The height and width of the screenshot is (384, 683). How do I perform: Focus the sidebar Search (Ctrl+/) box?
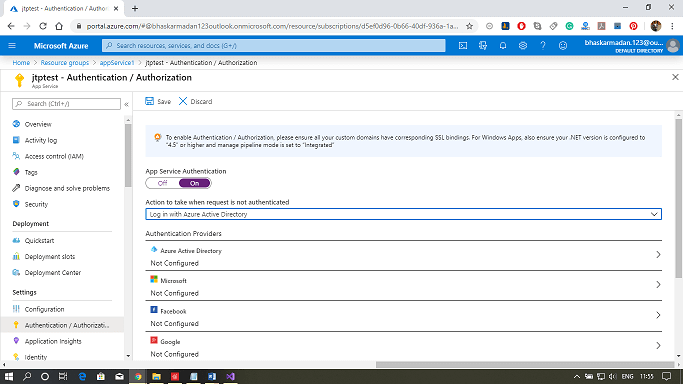coord(67,104)
